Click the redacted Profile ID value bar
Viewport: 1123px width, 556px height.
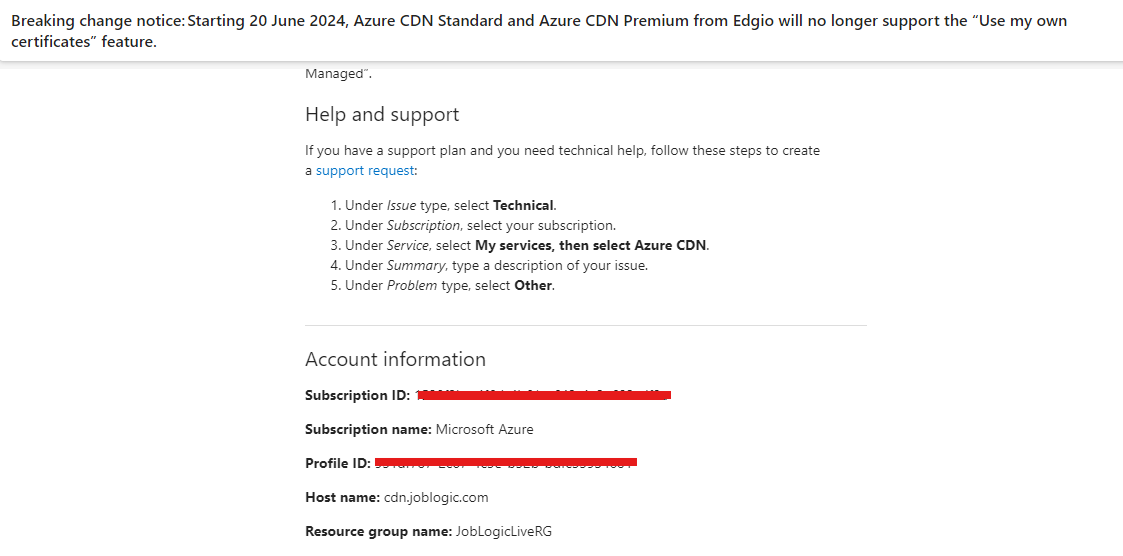(x=506, y=462)
